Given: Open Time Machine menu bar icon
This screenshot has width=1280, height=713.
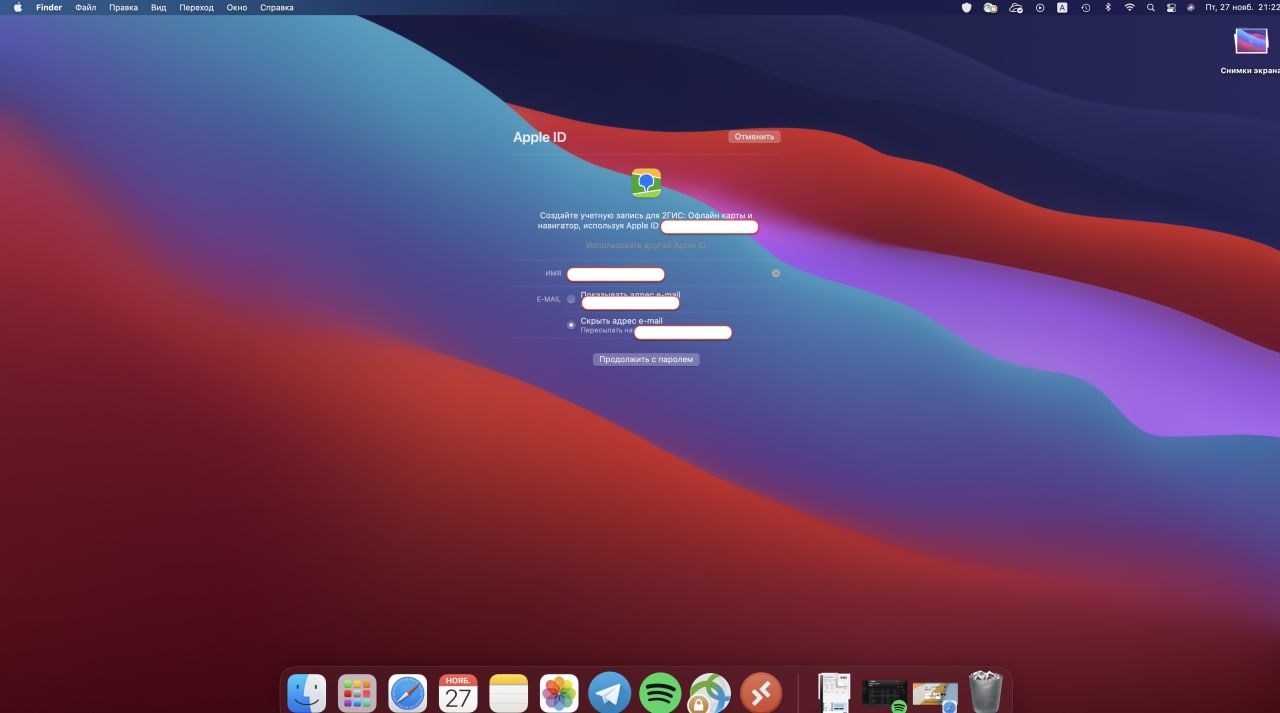Looking at the screenshot, I should click(x=1086, y=7).
